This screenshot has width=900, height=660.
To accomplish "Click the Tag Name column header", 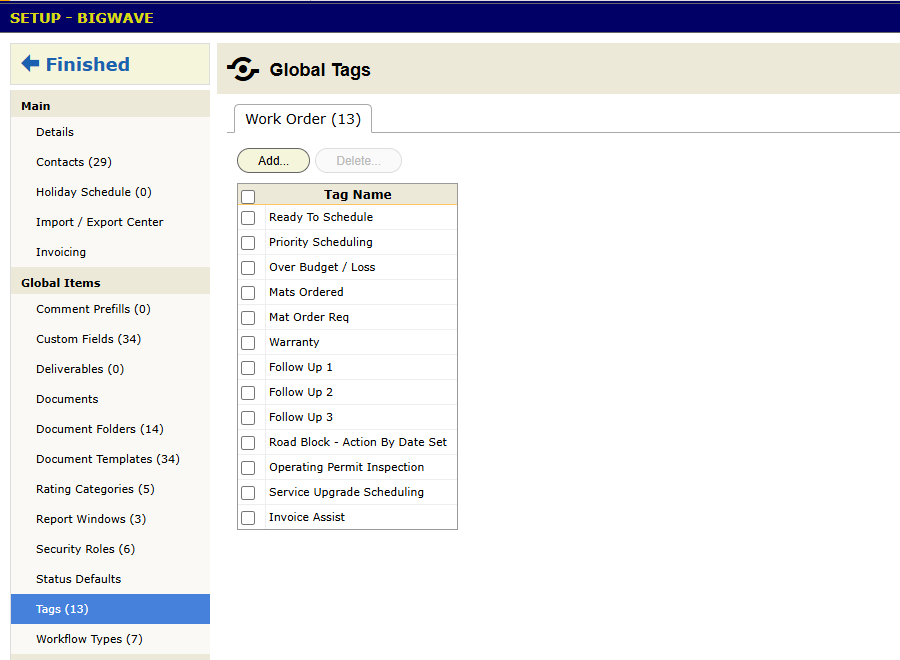I will tap(358, 195).
